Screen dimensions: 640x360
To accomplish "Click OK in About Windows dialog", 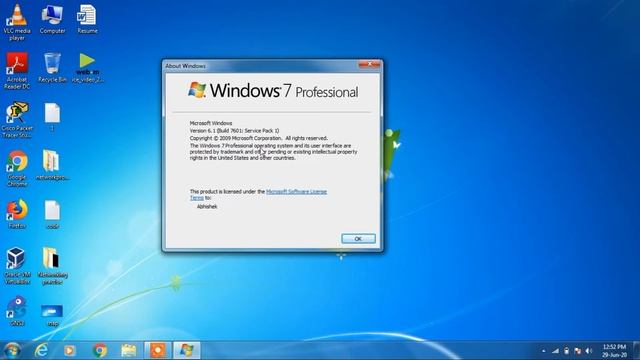I will pos(358,238).
